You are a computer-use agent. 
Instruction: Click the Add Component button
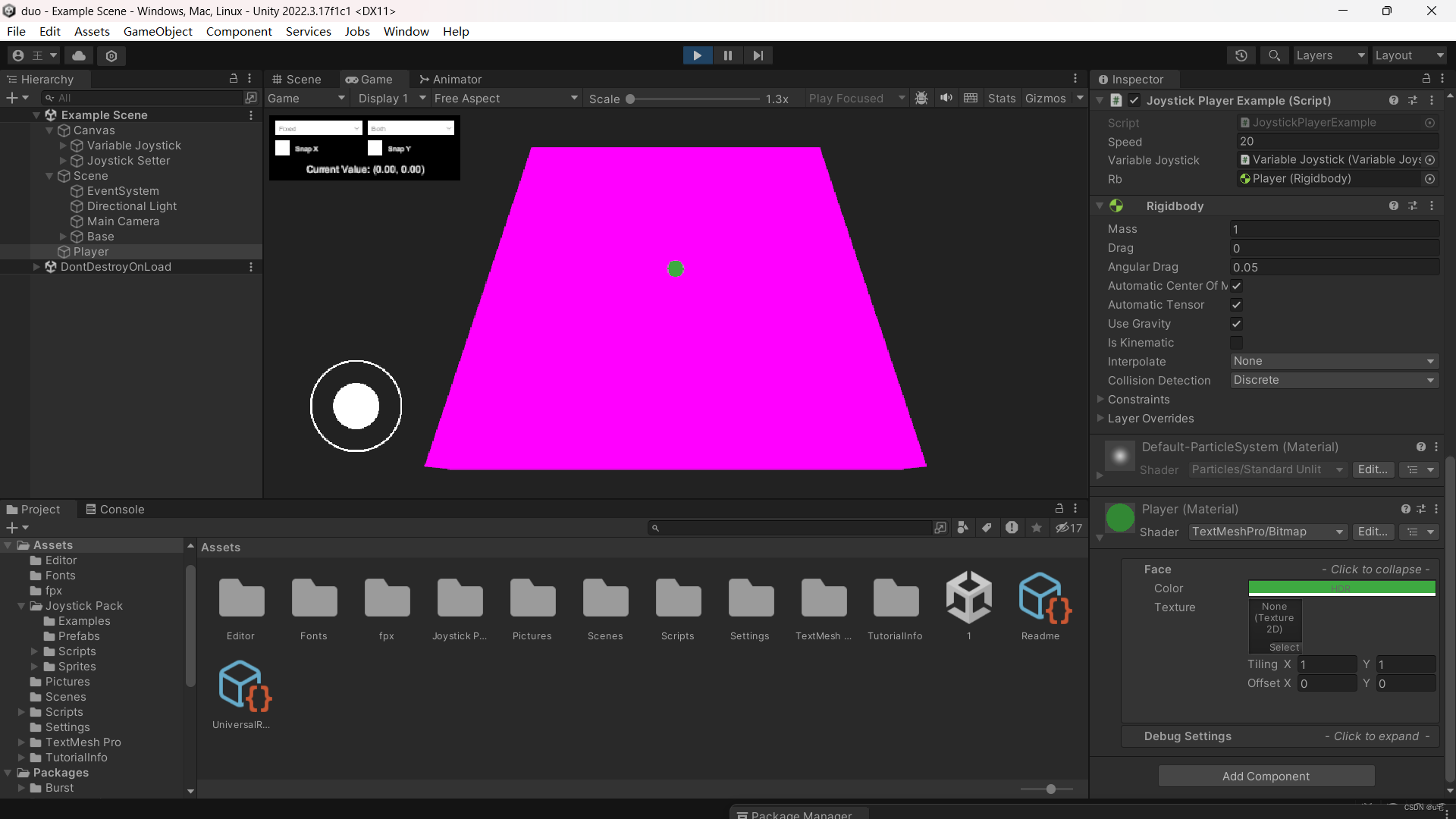pyautogui.click(x=1266, y=776)
